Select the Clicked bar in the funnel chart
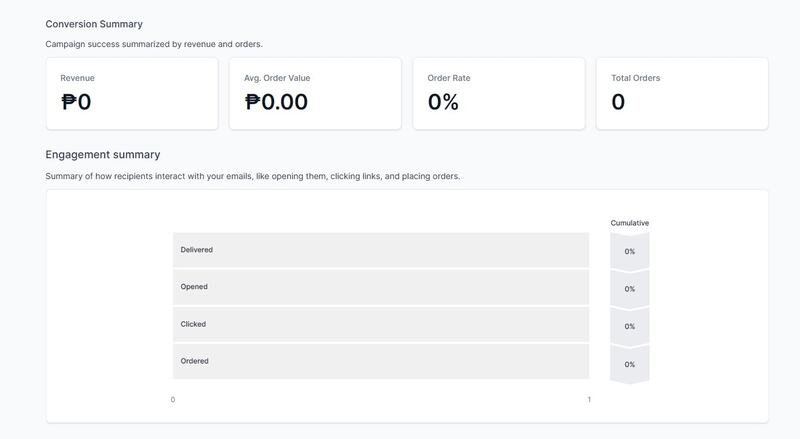This screenshot has height=439, width=800. [380, 324]
